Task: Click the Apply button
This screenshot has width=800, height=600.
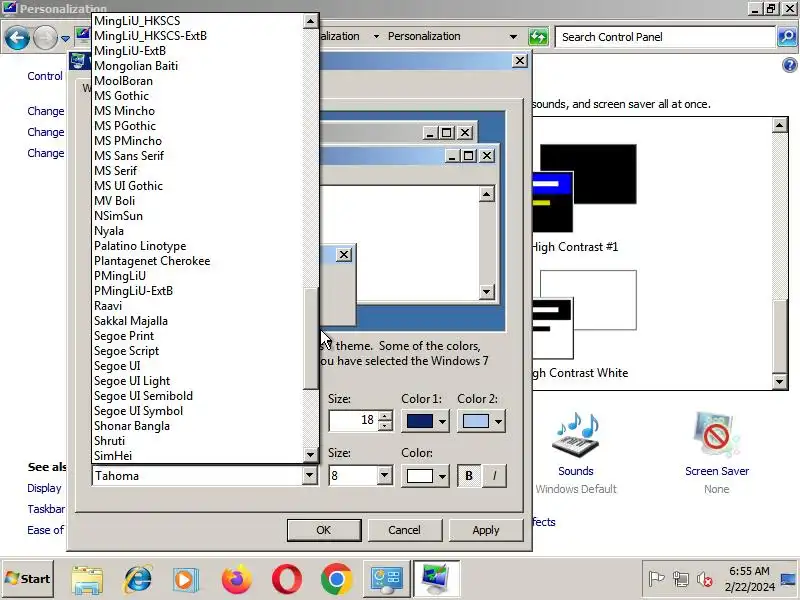Action: click(x=486, y=530)
